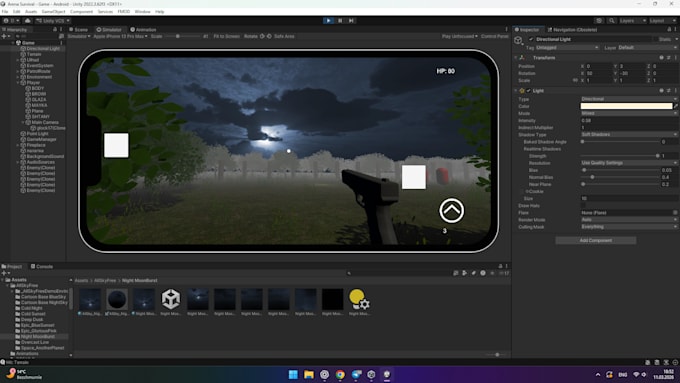Open the Layout dropdown
Viewport: 680px width, 383px height.
click(662, 20)
